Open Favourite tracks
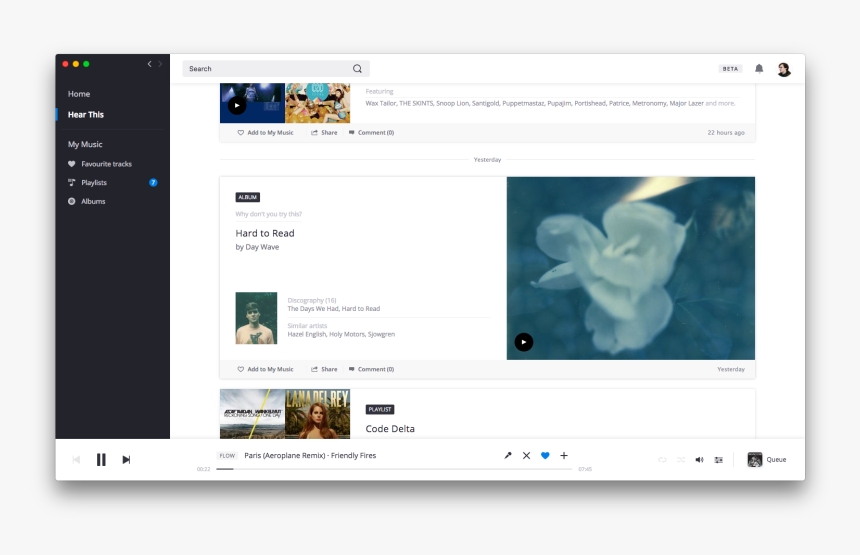Image resolution: width=860 pixels, height=555 pixels. 106,164
